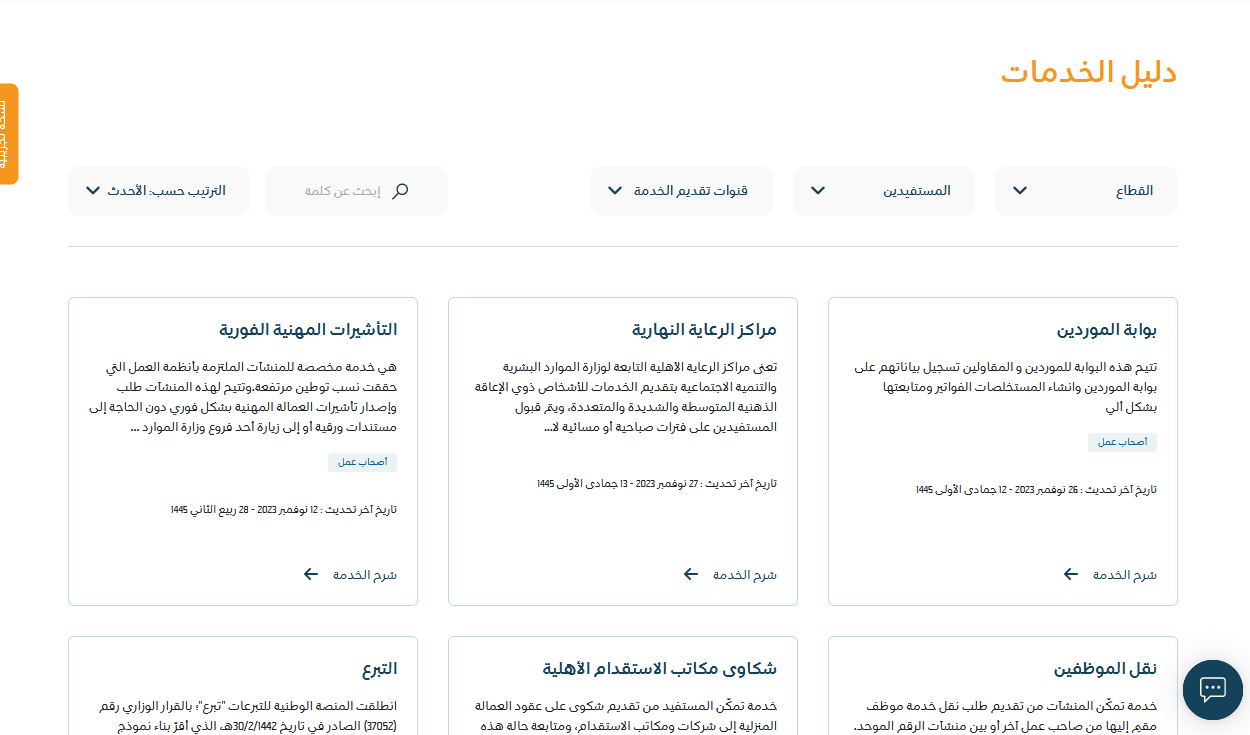Screen dimensions: 1250x735
Task: Click chevron icon beside قنوات تقديم الخدمة
Action: pos(615,191)
